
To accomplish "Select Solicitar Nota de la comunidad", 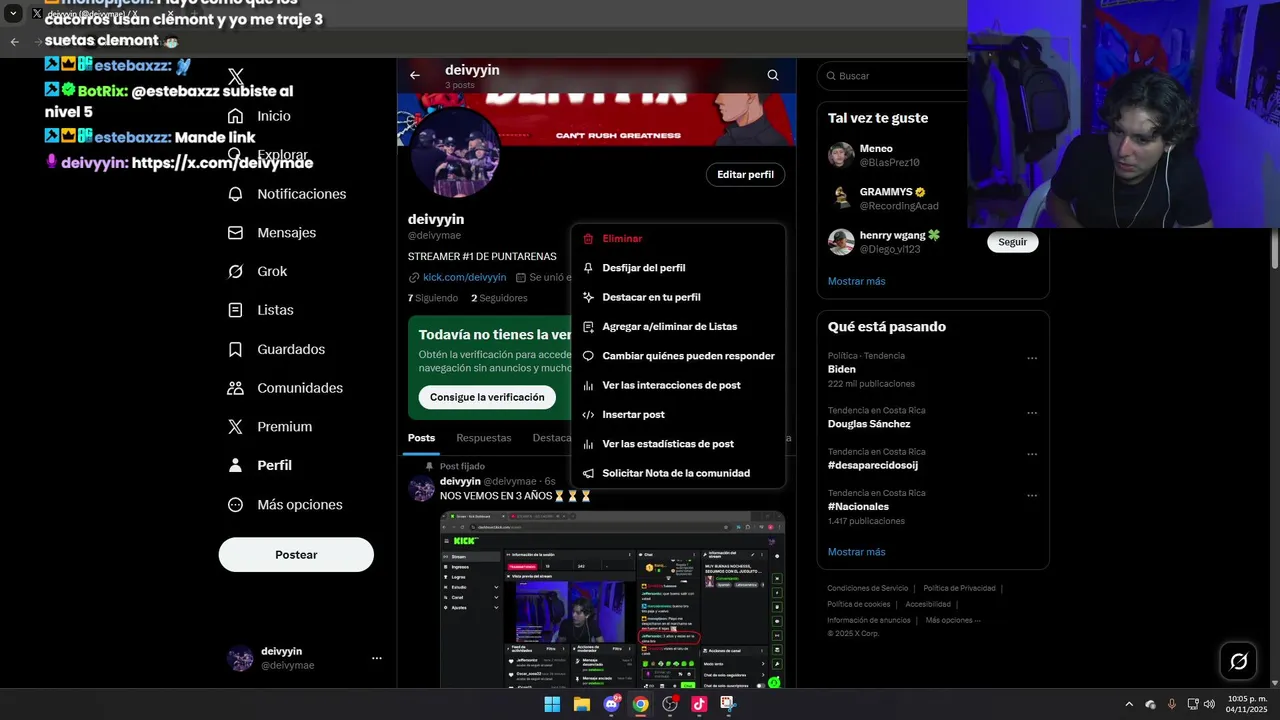I will [678, 473].
